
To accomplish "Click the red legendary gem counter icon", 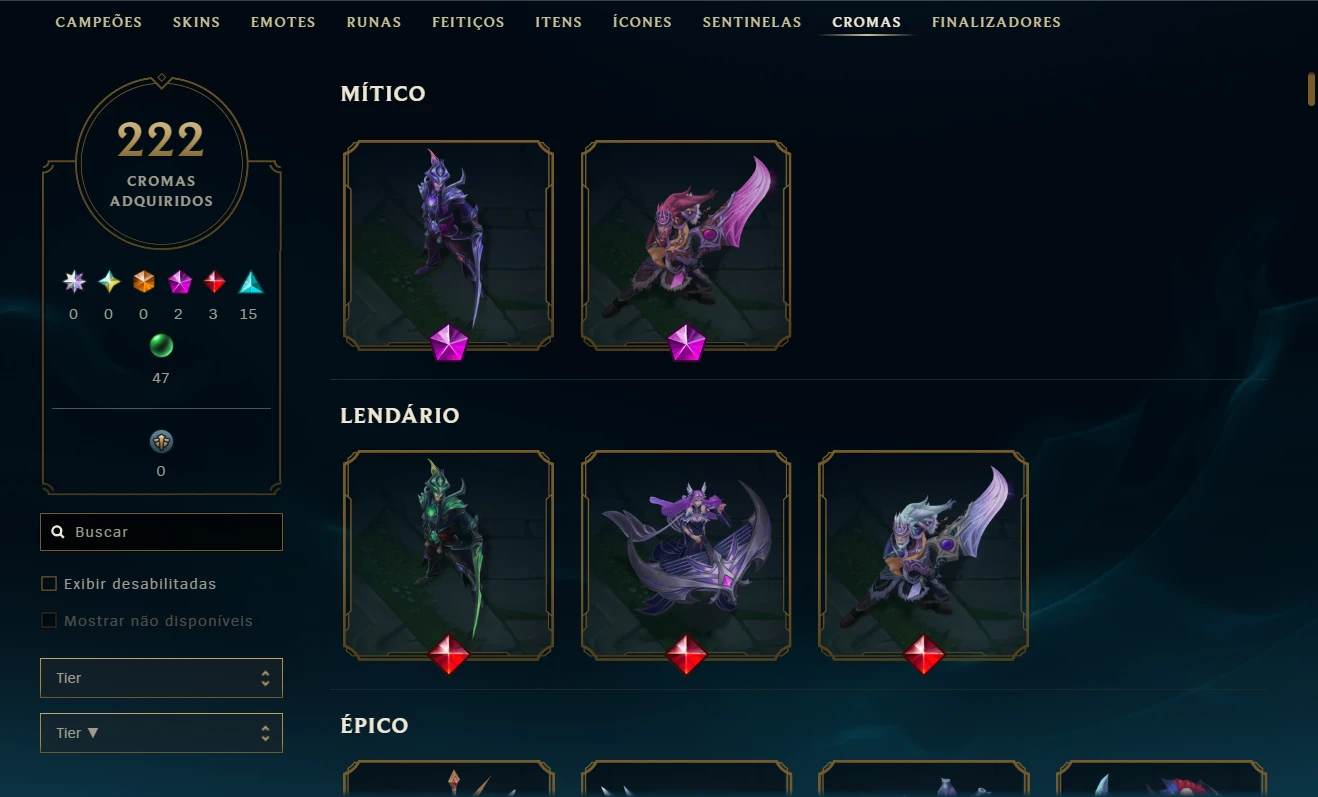I will pos(214,283).
